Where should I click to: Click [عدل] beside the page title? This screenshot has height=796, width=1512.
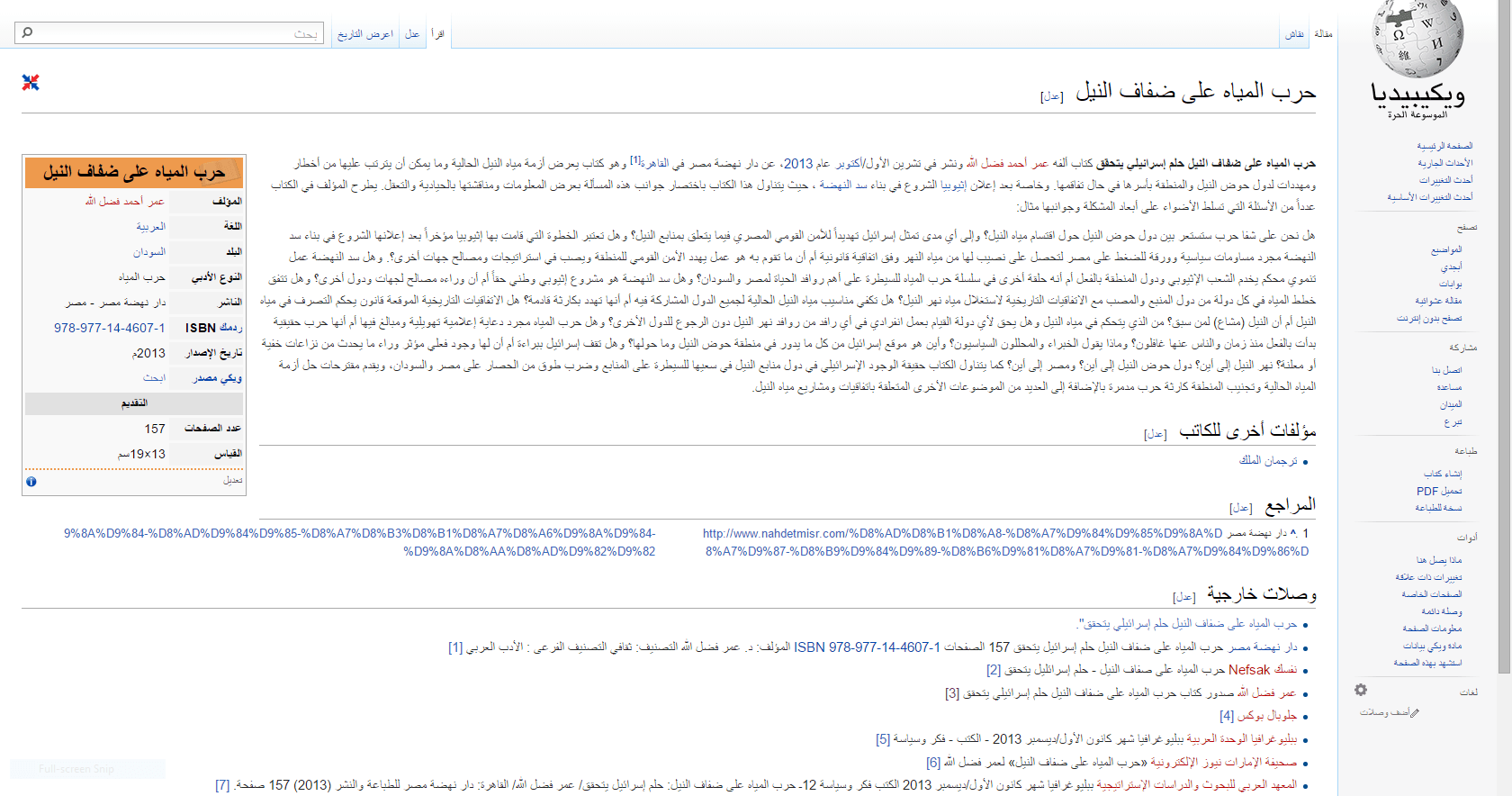click(1052, 96)
